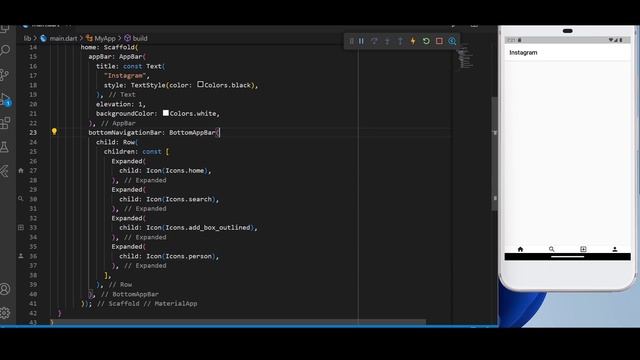Tap the home icon in the emulator
The height and width of the screenshot is (360, 640).
520,249
